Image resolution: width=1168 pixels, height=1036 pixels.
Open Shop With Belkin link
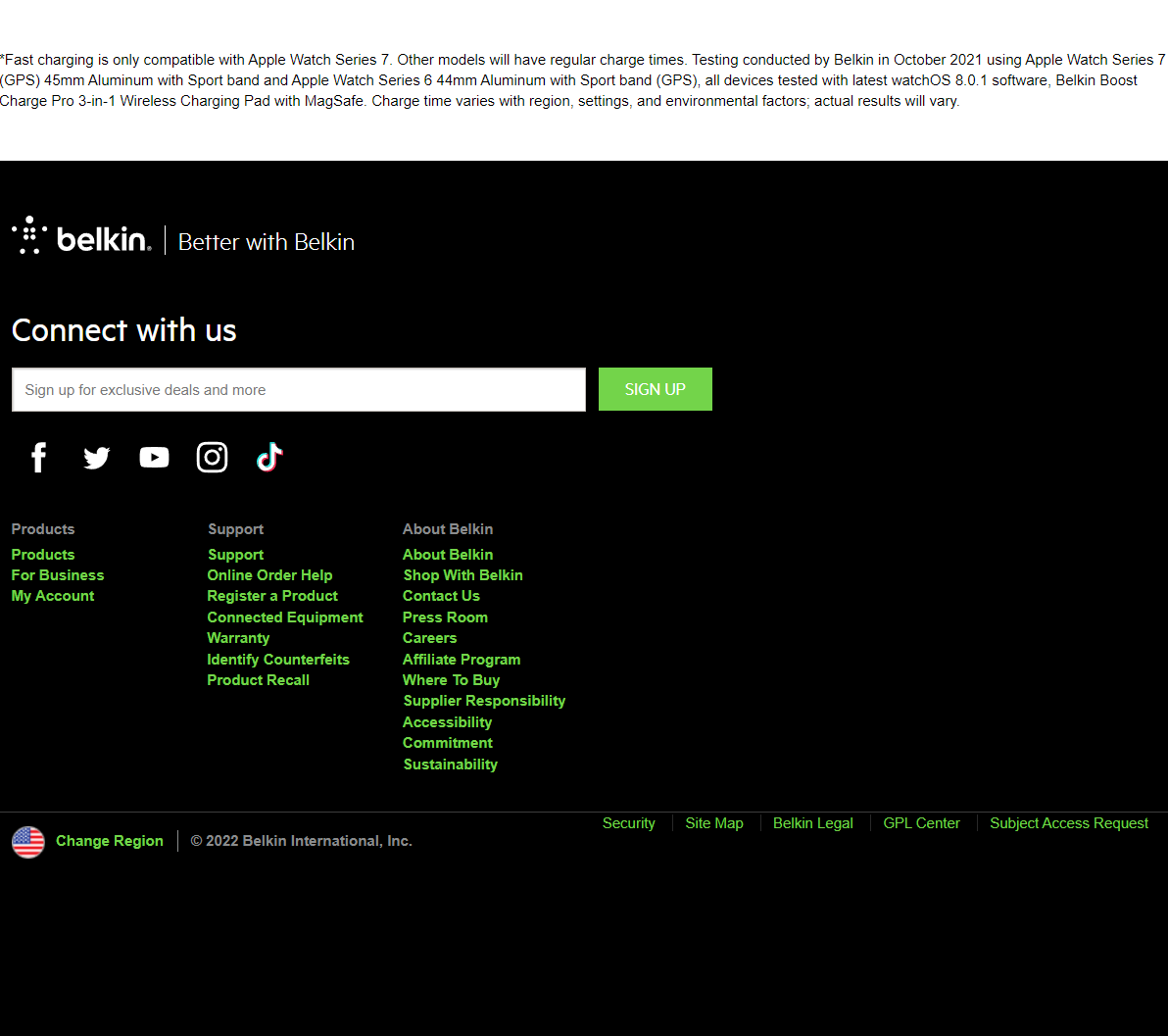click(462, 575)
